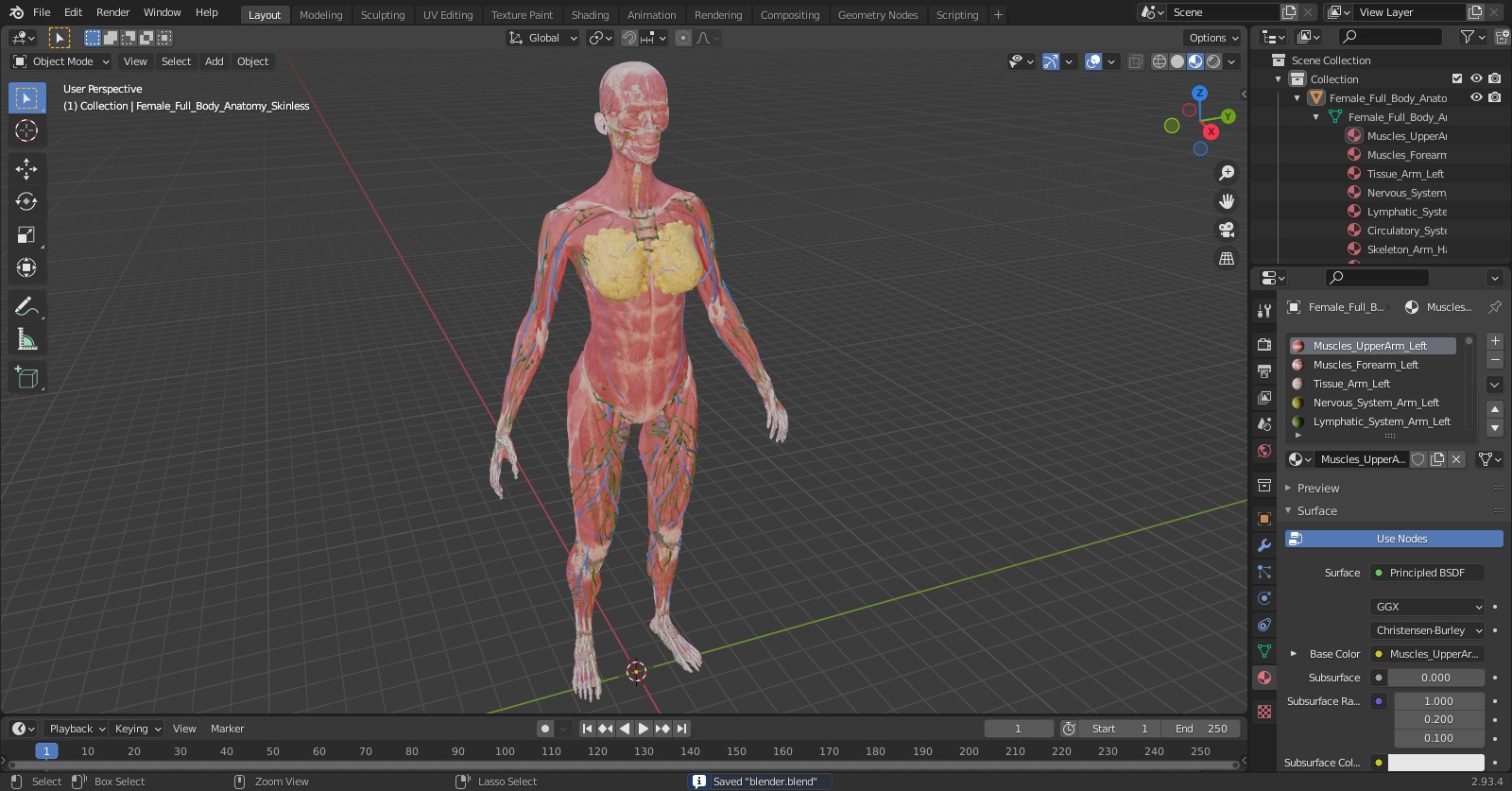The height and width of the screenshot is (791, 1512).
Task: Select the Transform tool
Action: (26, 267)
